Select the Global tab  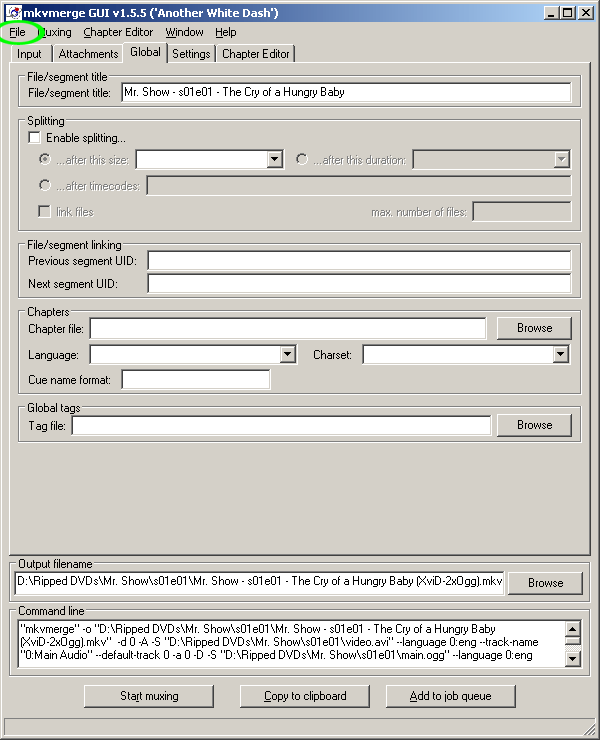click(x=145, y=52)
